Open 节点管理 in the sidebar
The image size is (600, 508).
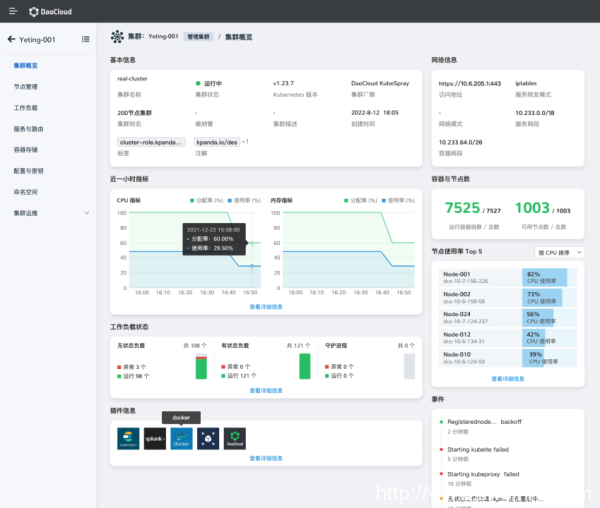coord(26,86)
